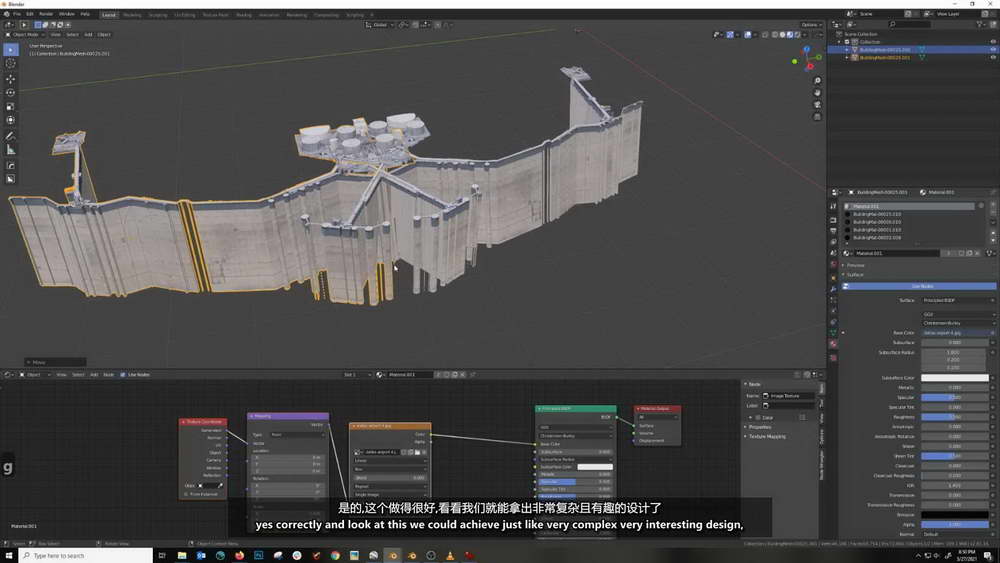
Task: Toggle camera view in the viewport
Action: pos(817,105)
